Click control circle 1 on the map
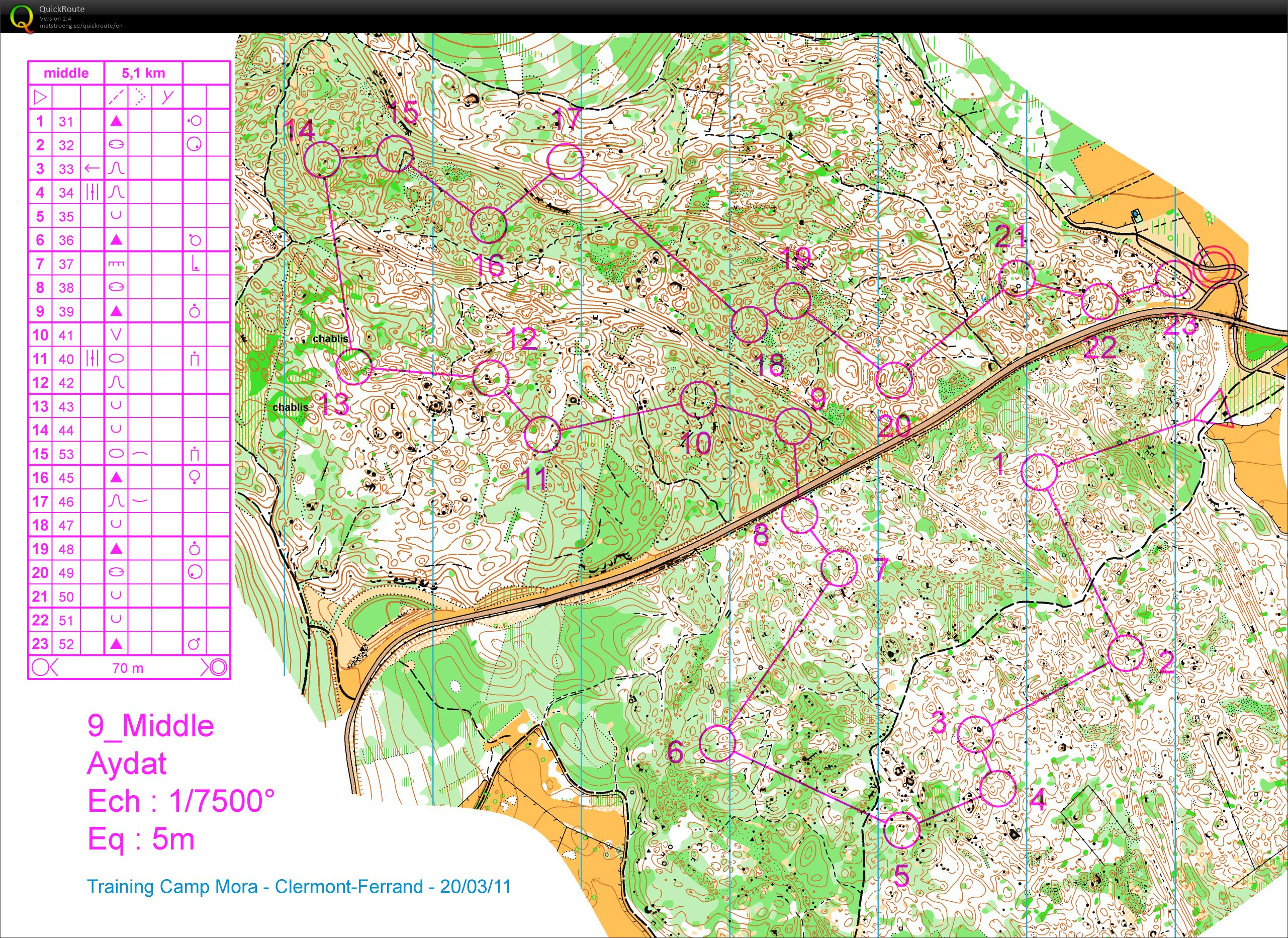 (x=1039, y=472)
